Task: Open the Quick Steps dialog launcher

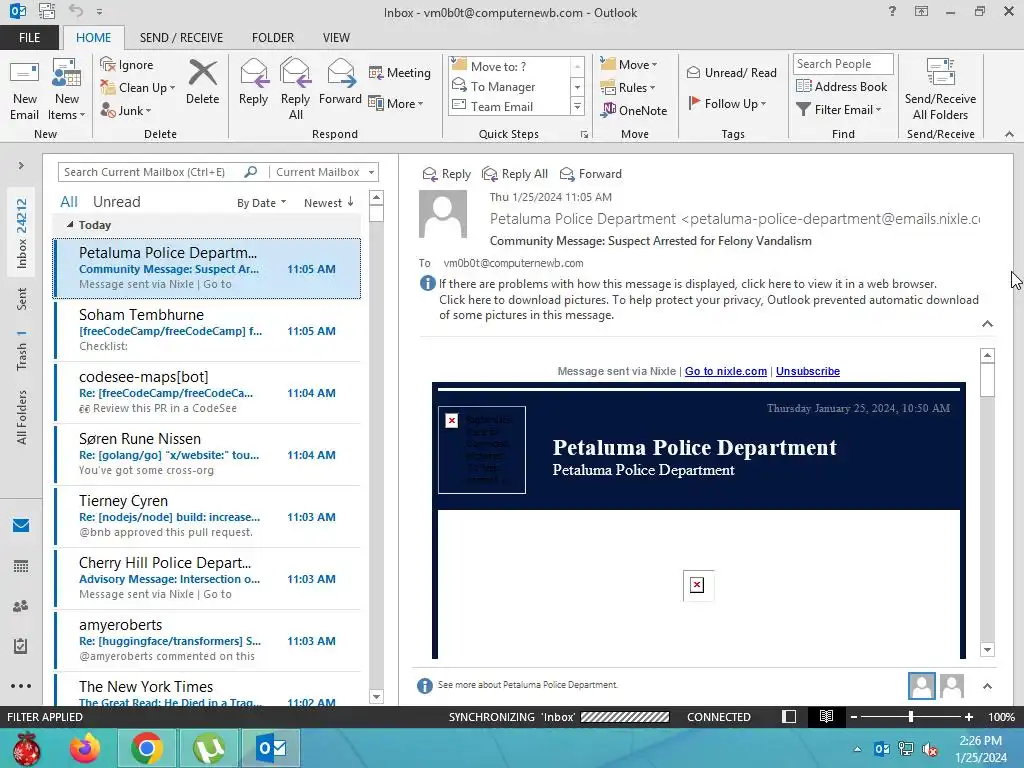Action: pyautogui.click(x=584, y=135)
